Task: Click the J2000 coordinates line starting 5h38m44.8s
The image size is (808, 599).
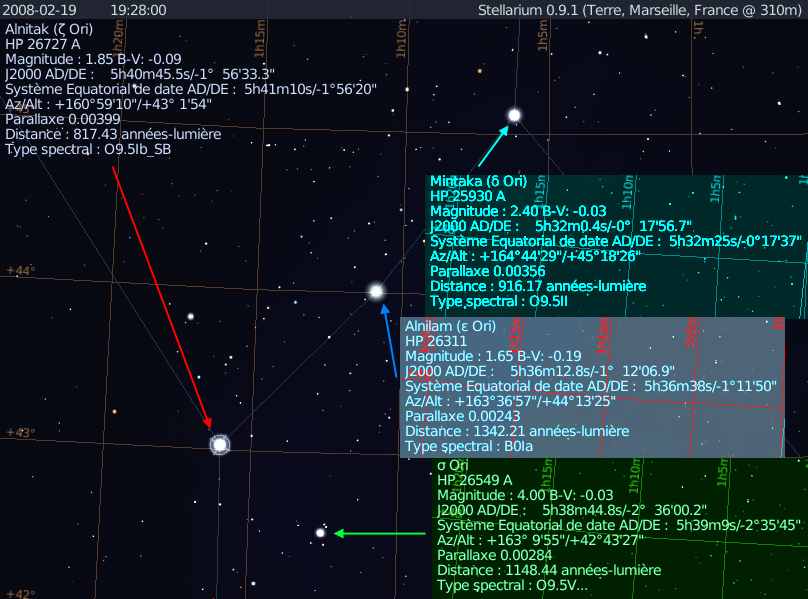Action: pyautogui.click(x=571, y=510)
